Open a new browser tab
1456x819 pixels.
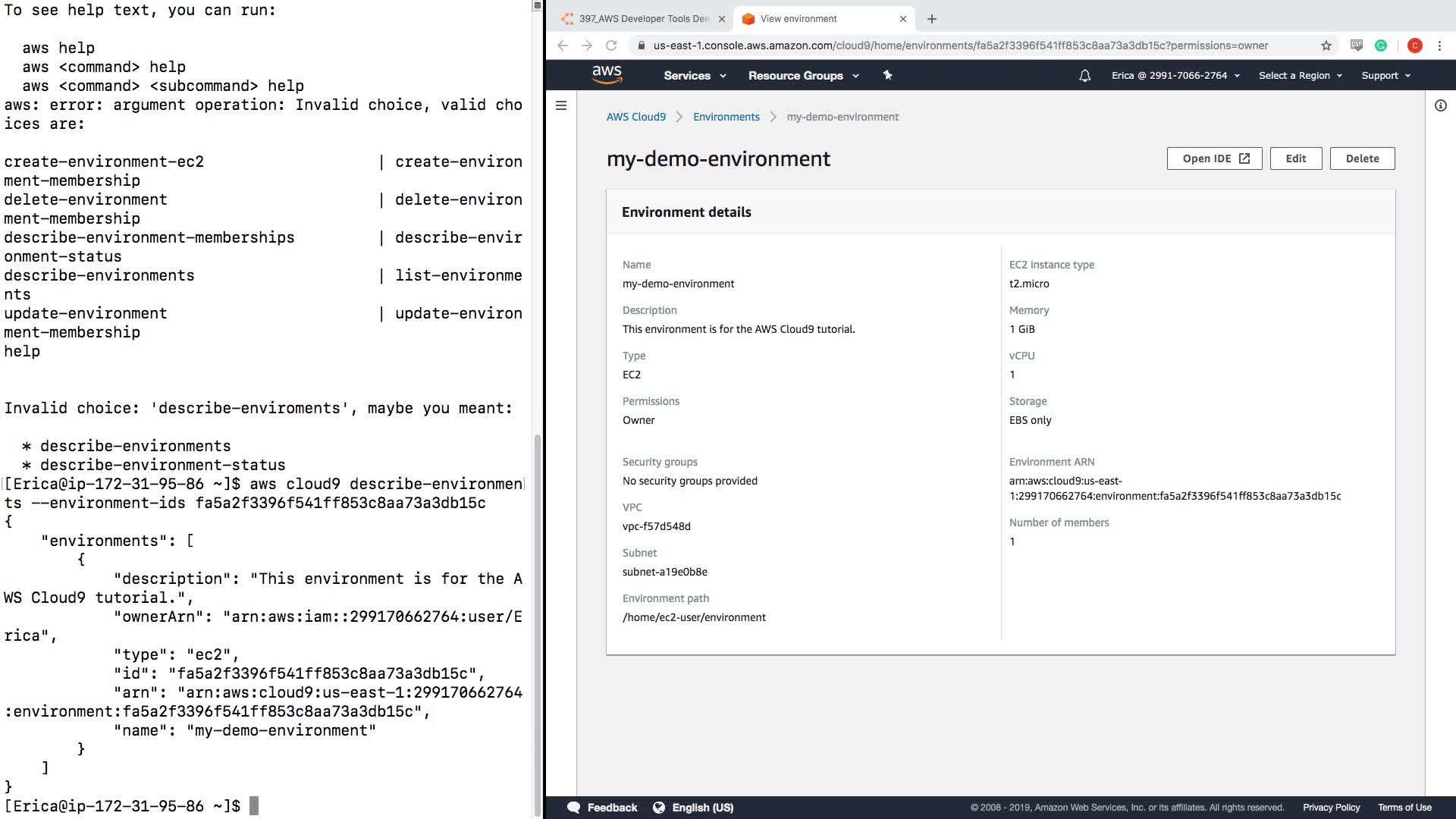click(x=932, y=19)
